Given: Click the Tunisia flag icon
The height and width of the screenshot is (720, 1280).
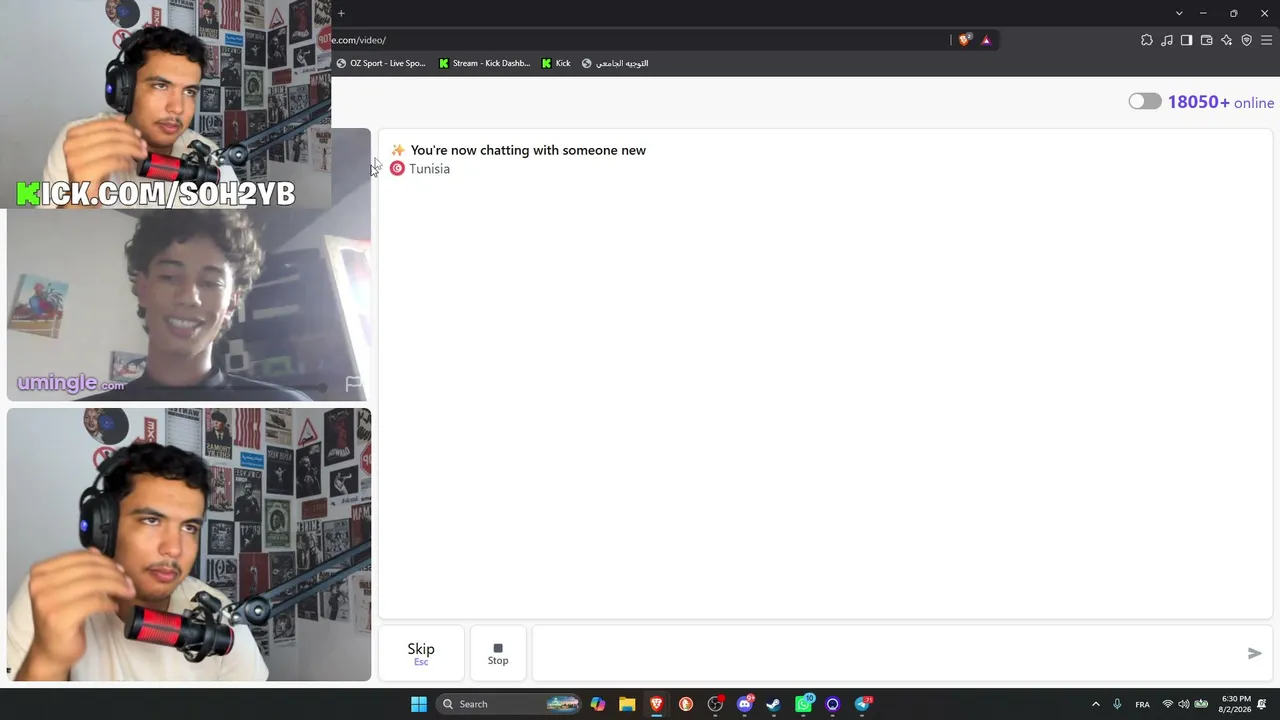Looking at the screenshot, I should (397, 168).
